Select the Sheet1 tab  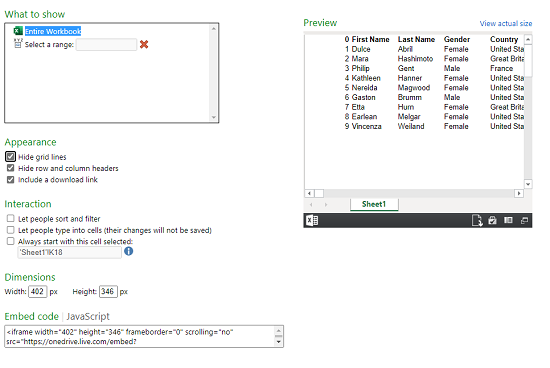[374, 204]
